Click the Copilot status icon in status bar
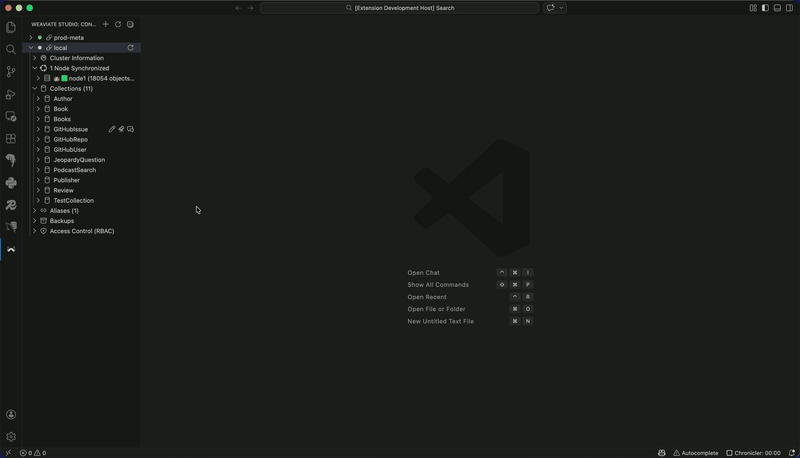800x458 pixels. tap(662, 453)
